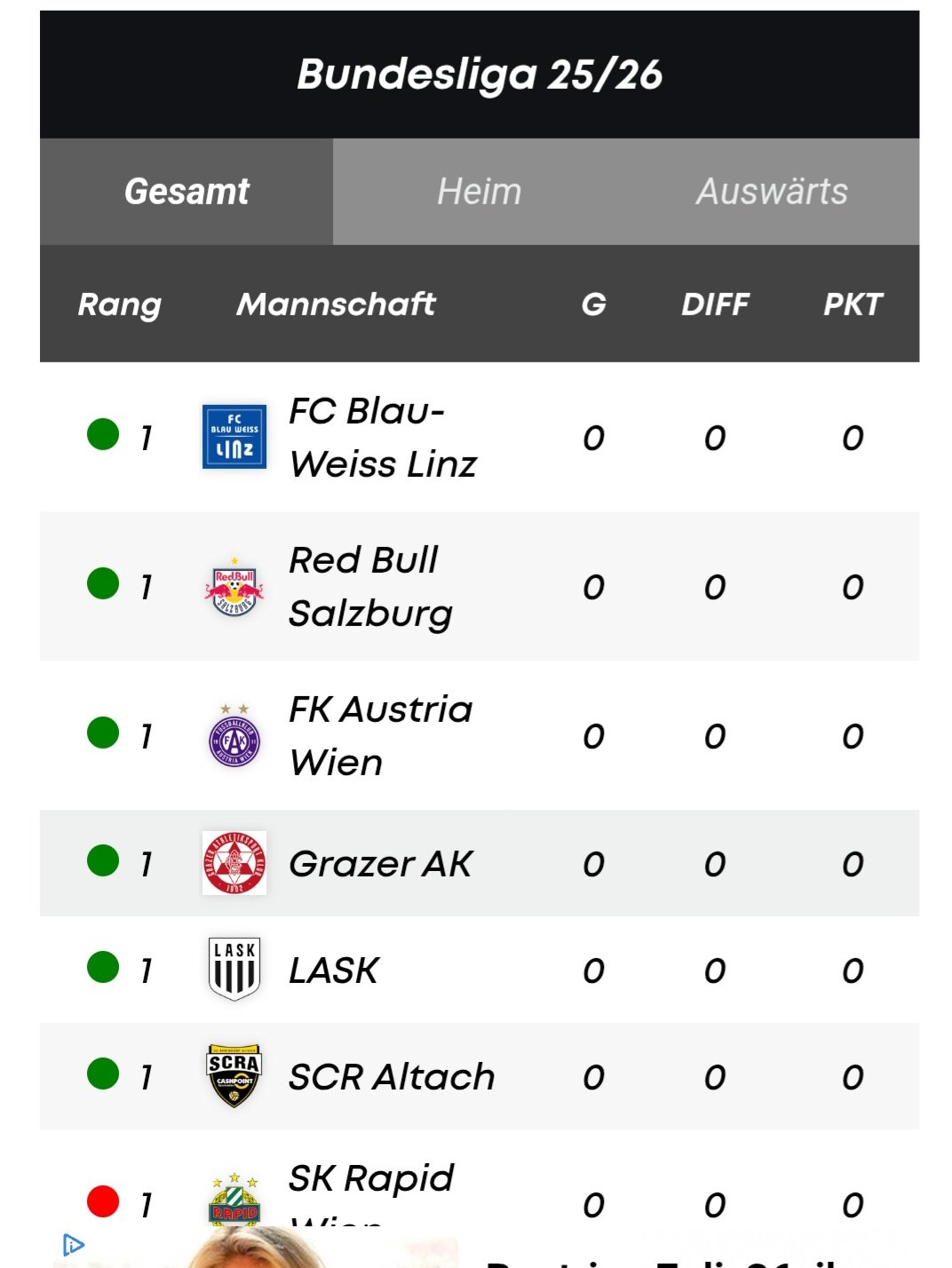The width and height of the screenshot is (952, 1268).
Task: Select the Grazer AK club badge
Action: [234, 863]
